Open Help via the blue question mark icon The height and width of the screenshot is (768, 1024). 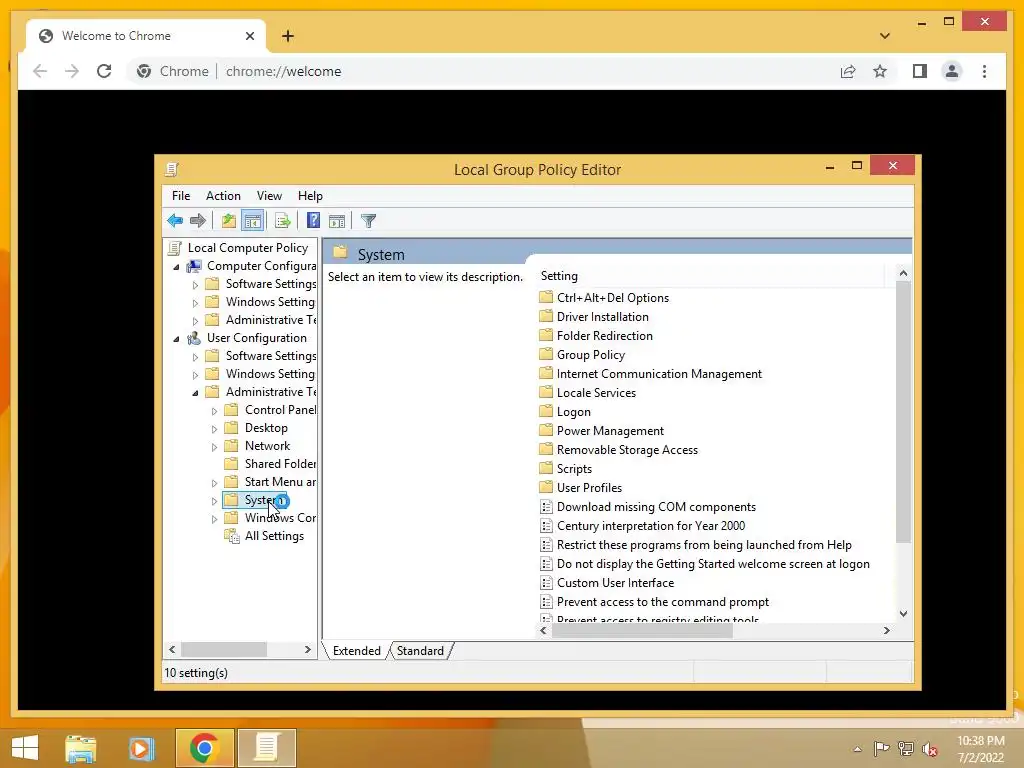click(313, 221)
